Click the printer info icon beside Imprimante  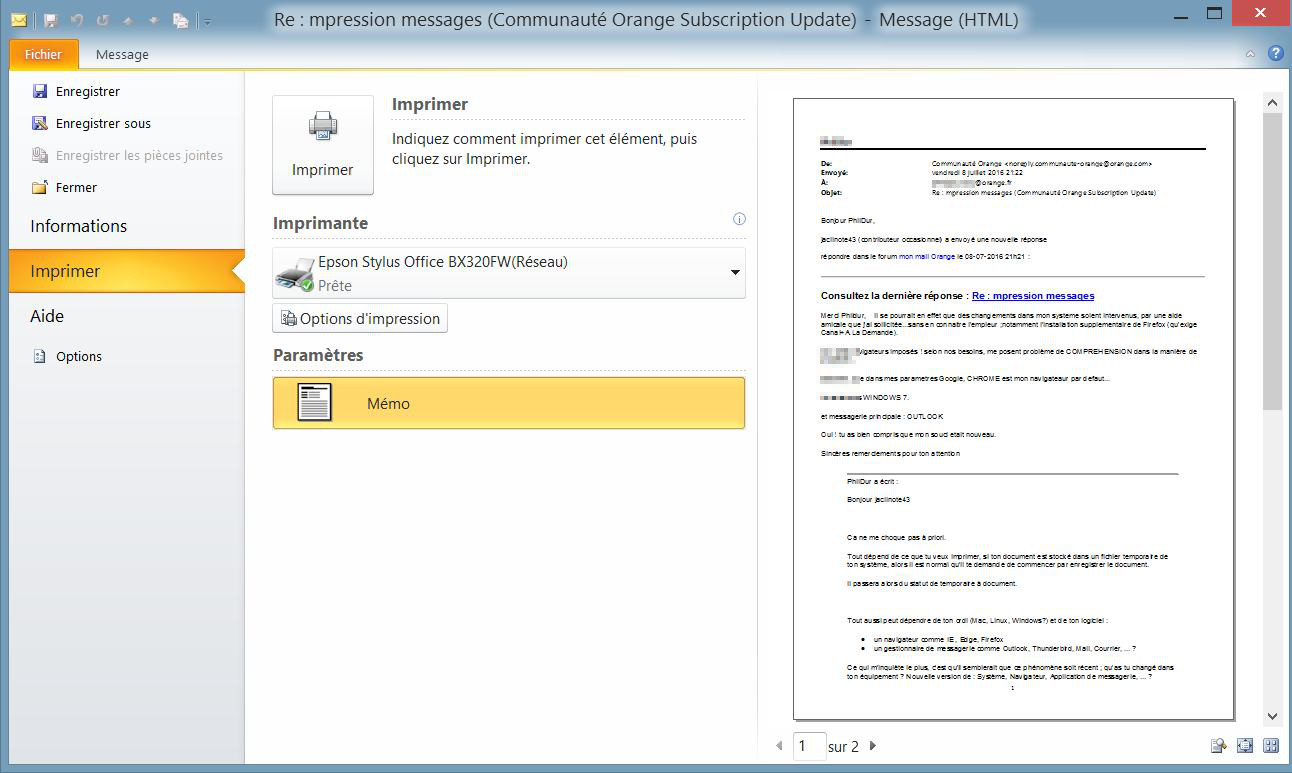(739, 219)
